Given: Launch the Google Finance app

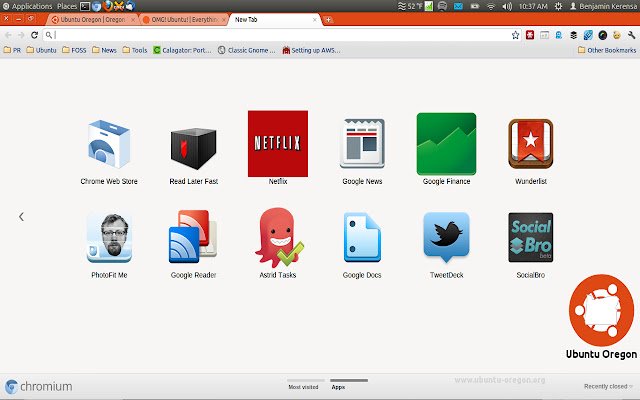Looking at the screenshot, I should click(447, 144).
